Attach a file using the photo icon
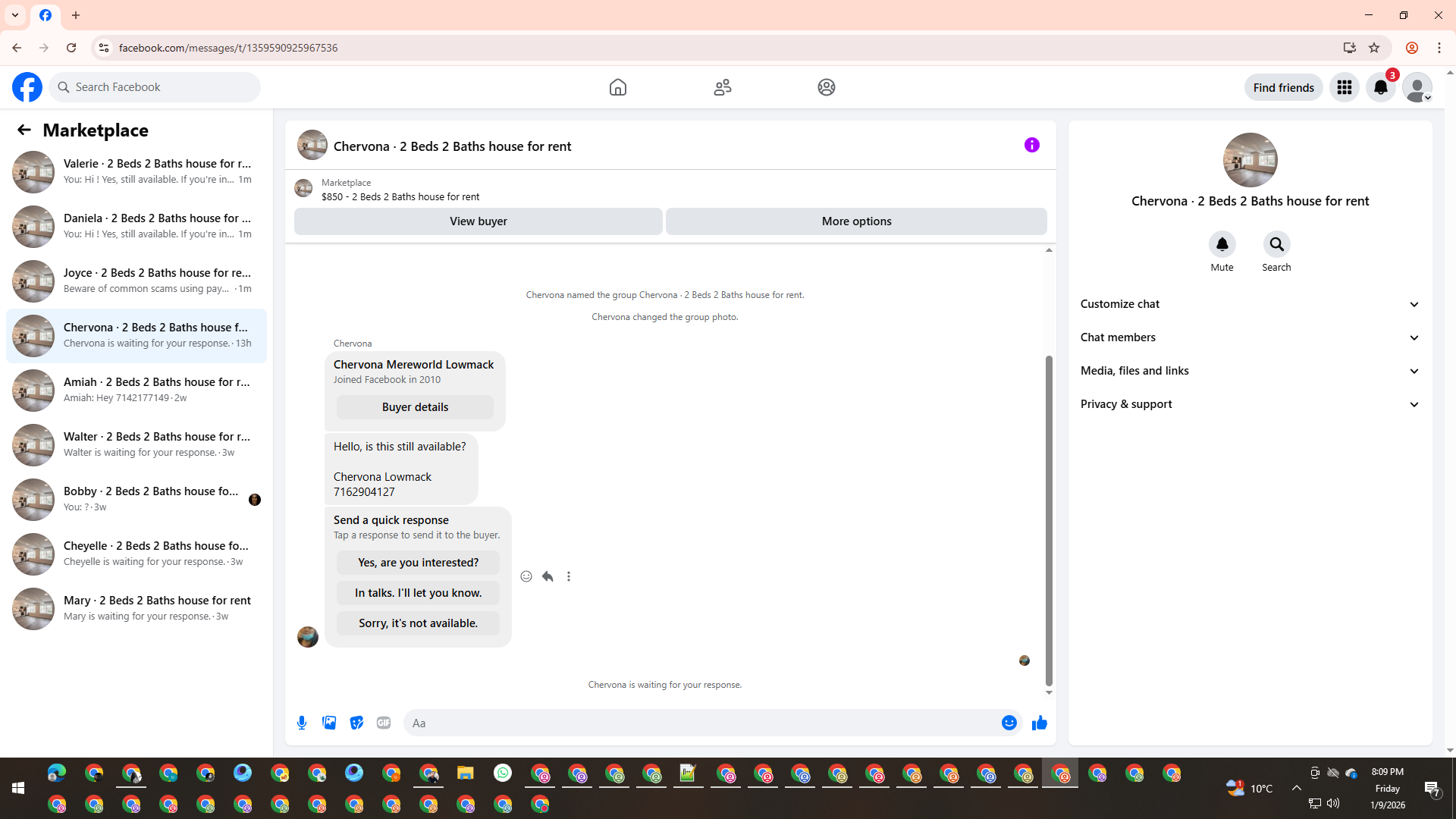This screenshot has width=1456, height=819. point(329,723)
